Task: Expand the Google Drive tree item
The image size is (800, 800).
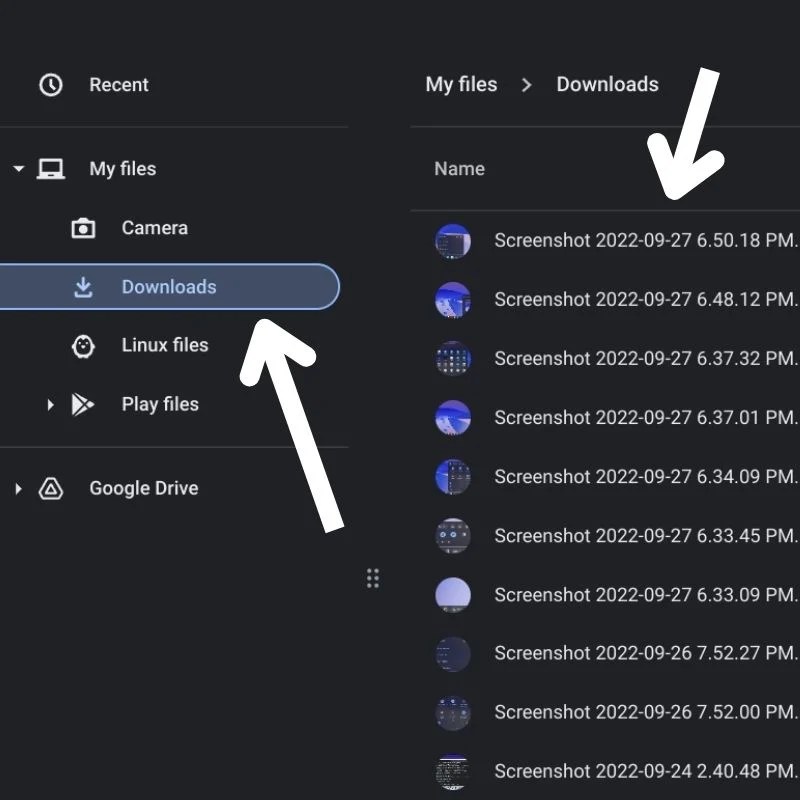Action: click(x=18, y=488)
